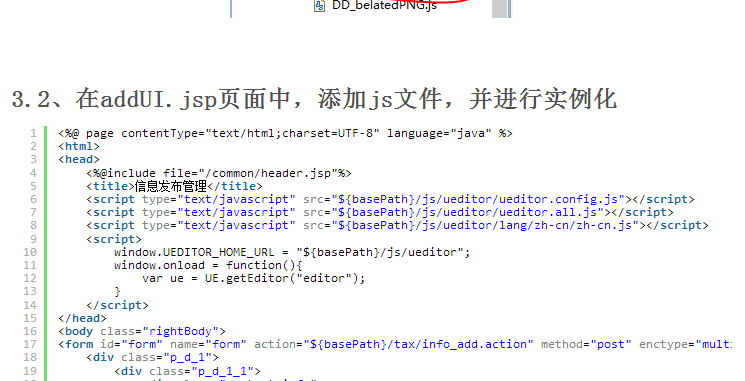Click the <html> tag on line 2
Viewport: 745px width, 381px height.
[79, 146]
